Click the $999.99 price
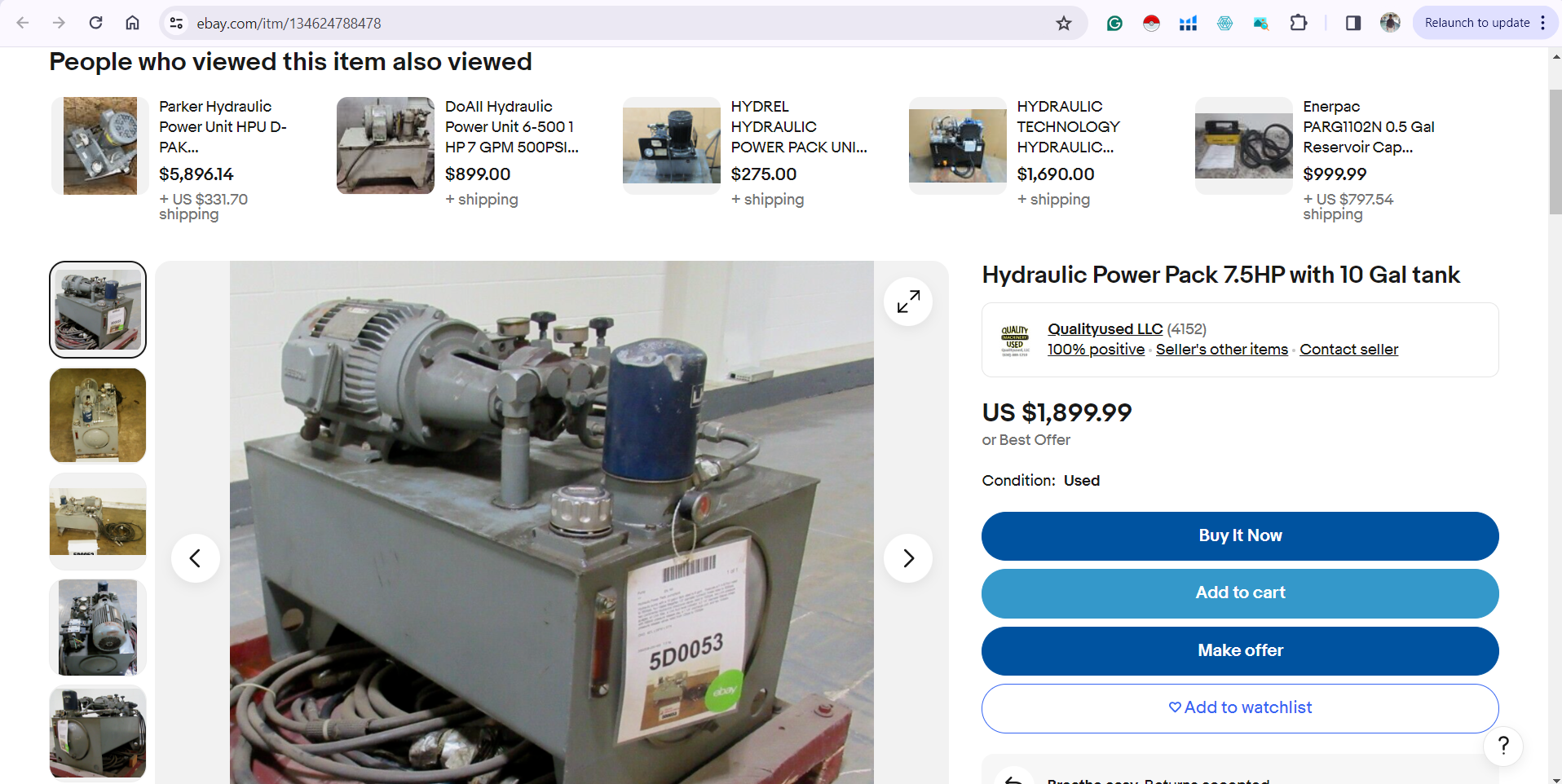Screen dimensions: 1562x784 [1335, 174]
